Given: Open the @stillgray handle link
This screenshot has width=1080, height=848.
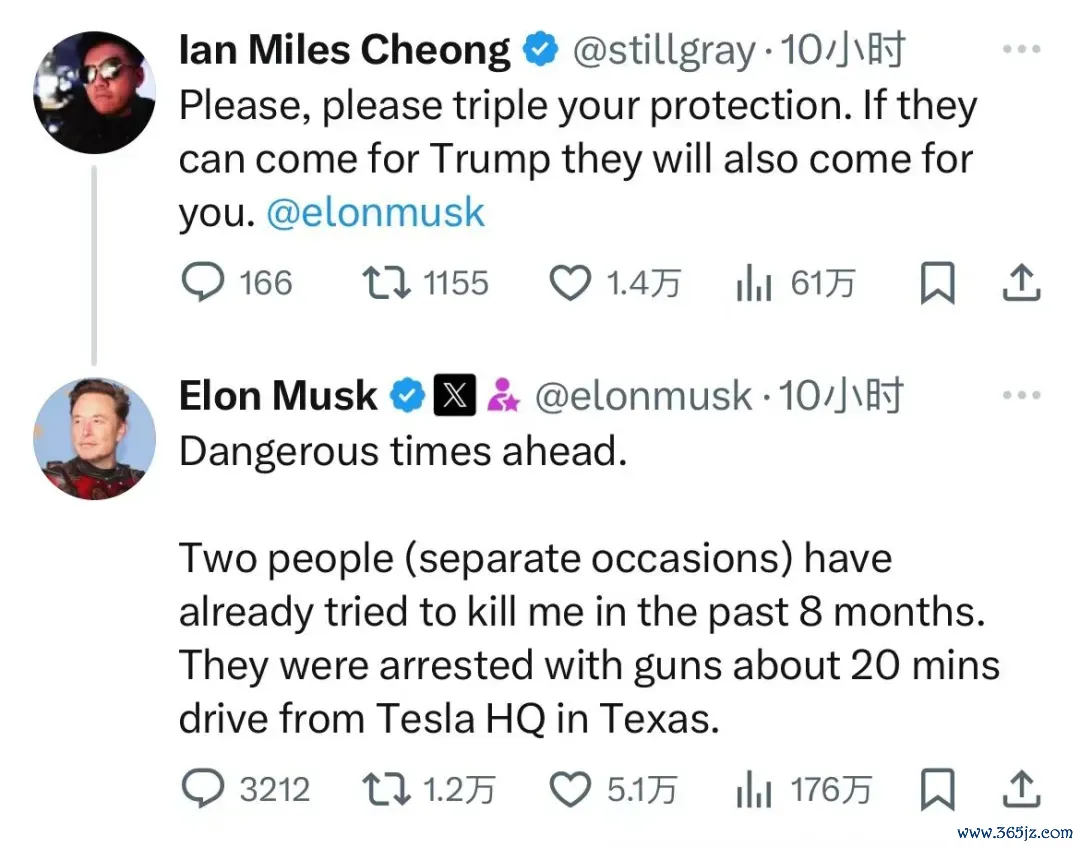Looking at the screenshot, I should (x=662, y=50).
